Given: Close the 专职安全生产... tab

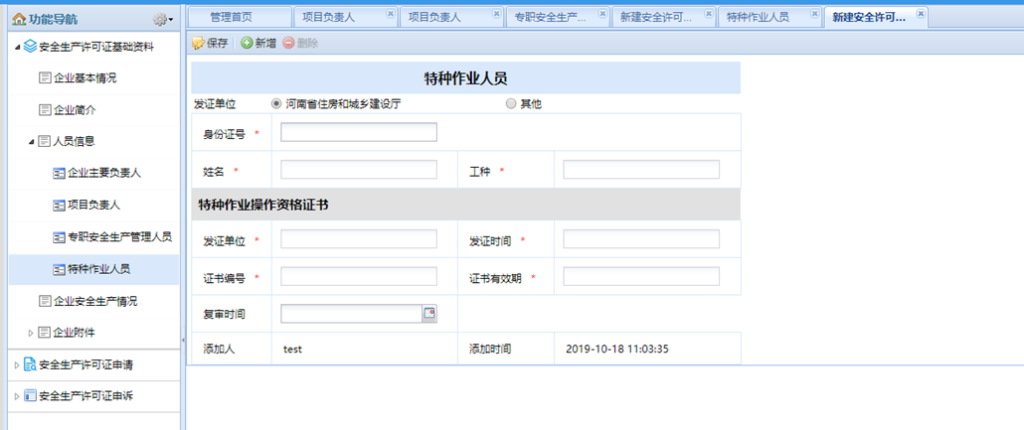Looking at the screenshot, I should (602, 12).
